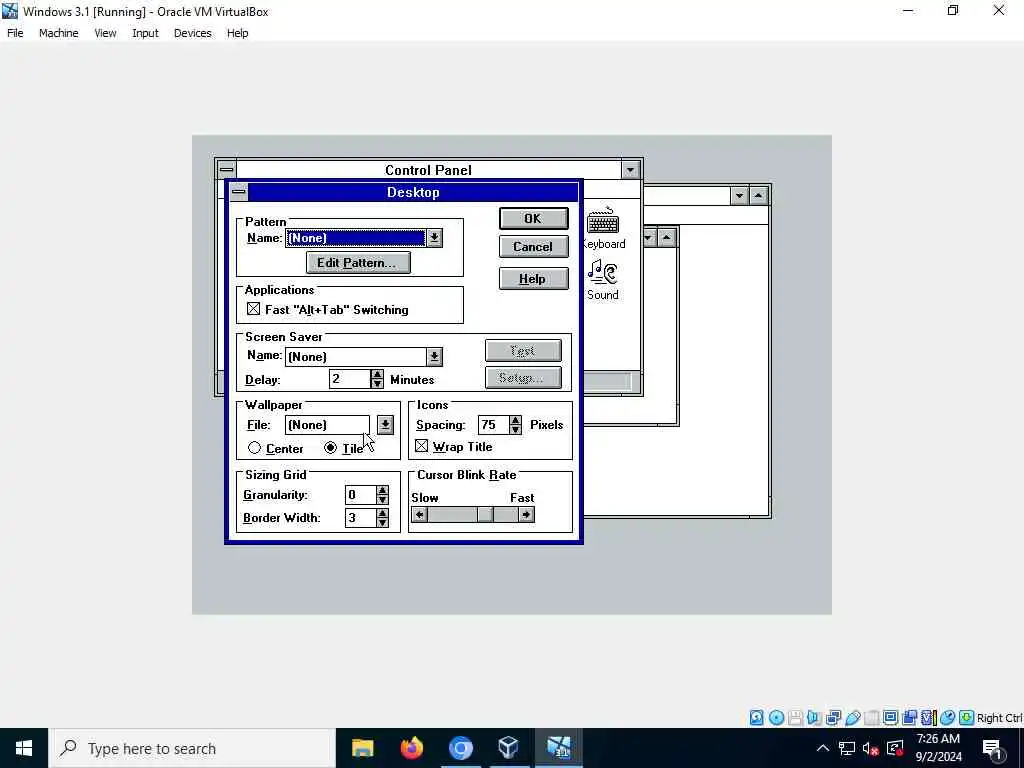Viewport: 1024px width, 768px height.
Task: Show hidden tray icons chevron
Action: point(823,748)
